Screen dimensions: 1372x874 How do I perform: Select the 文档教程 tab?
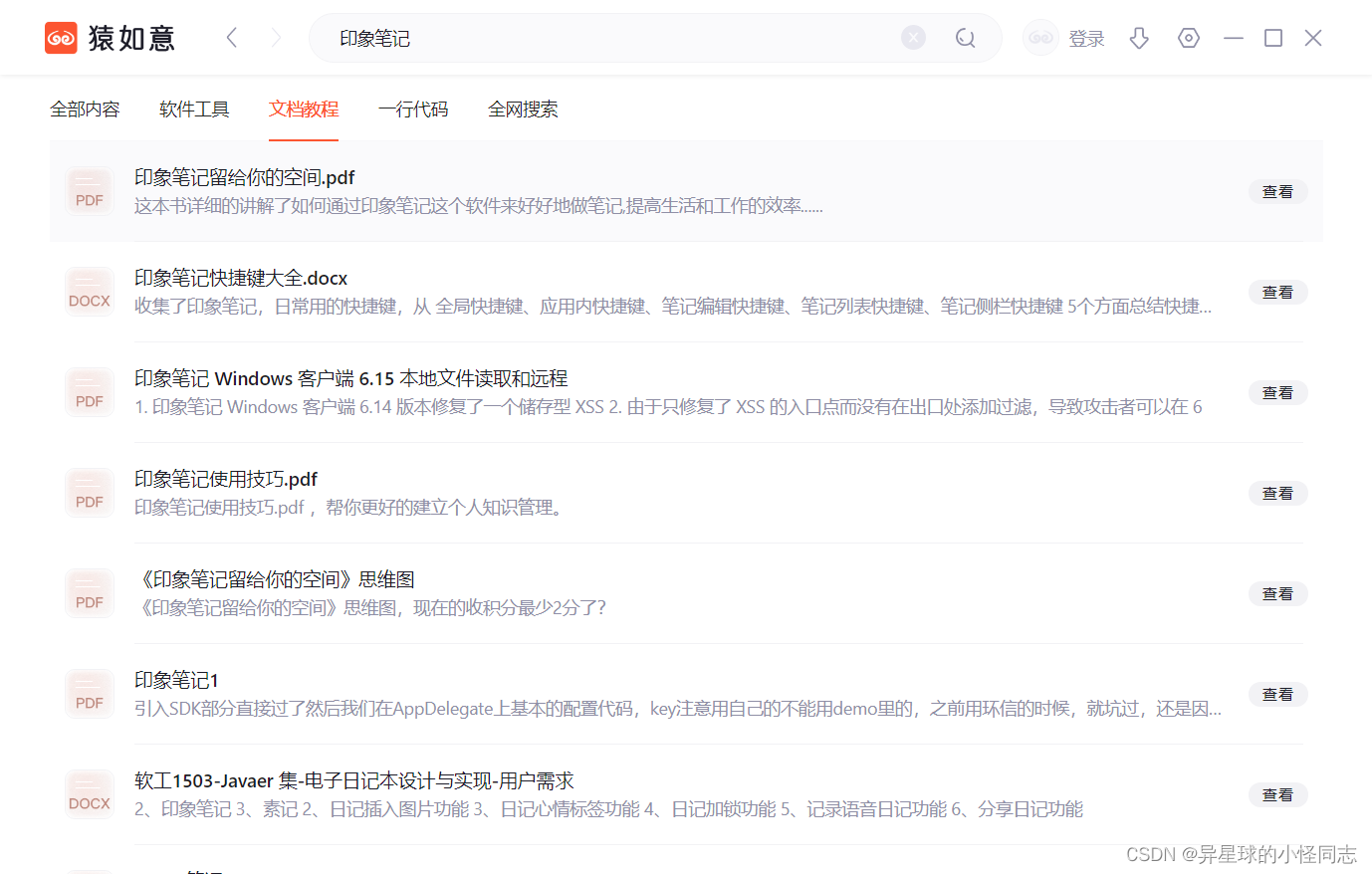pyautogui.click(x=304, y=109)
